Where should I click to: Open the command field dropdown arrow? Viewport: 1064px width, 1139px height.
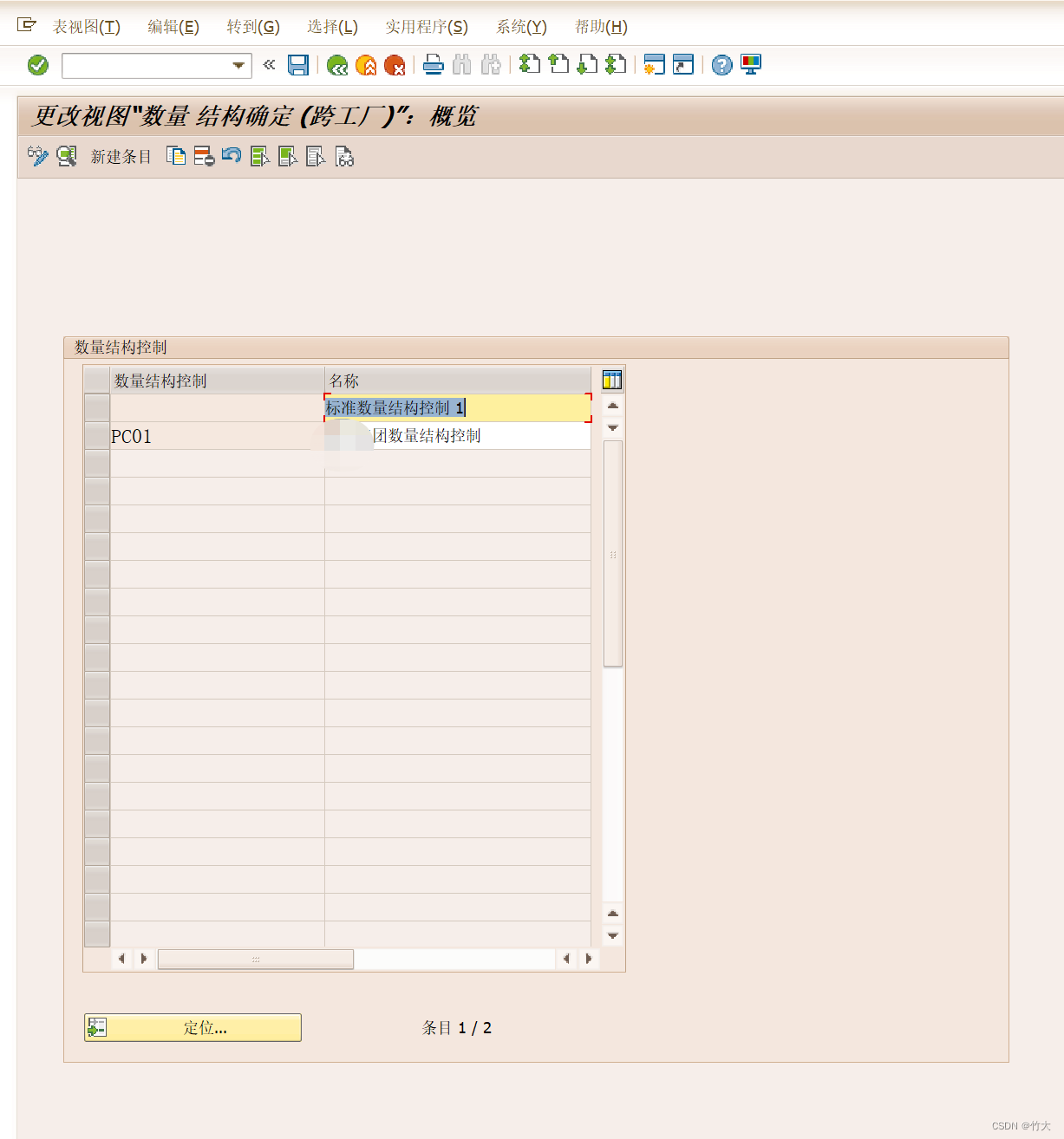point(237,65)
